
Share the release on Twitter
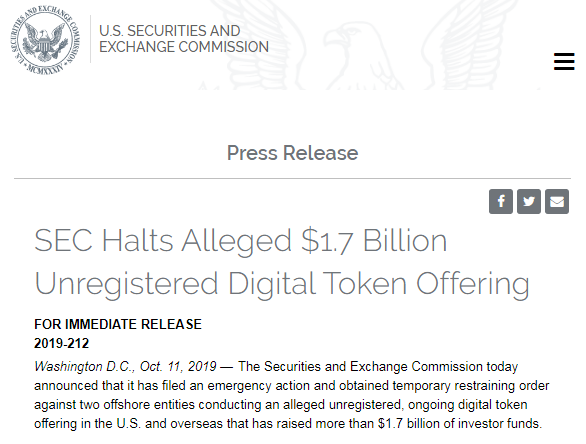click(529, 201)
